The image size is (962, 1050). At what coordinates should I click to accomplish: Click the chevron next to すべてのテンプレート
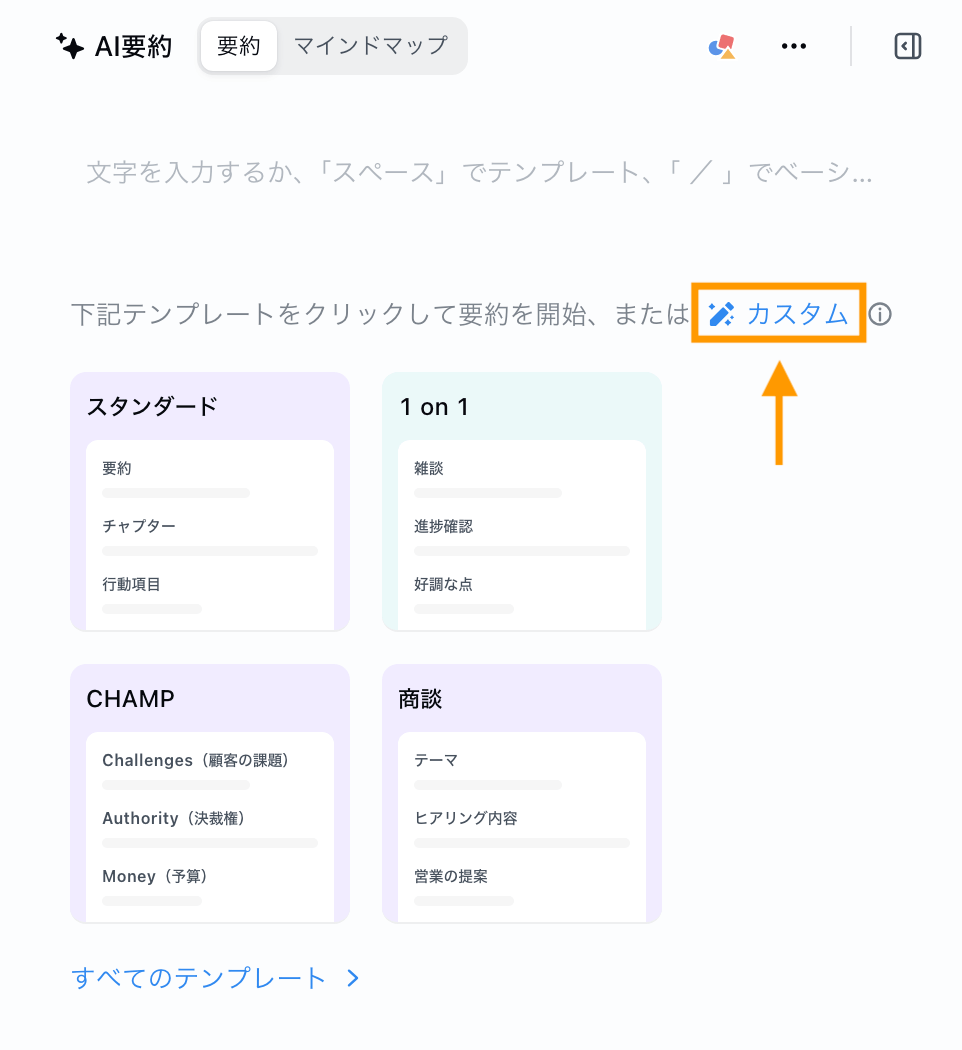[353, 978]
